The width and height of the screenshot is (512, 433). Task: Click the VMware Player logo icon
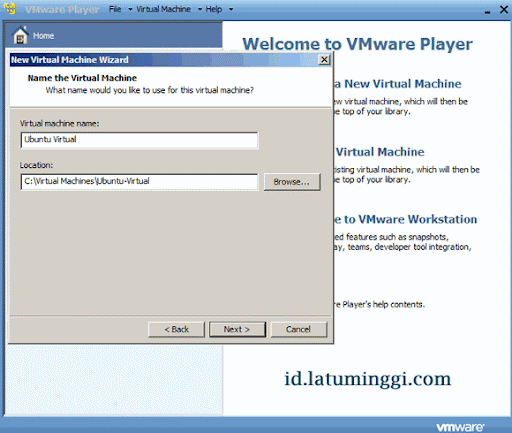(11, 9)
